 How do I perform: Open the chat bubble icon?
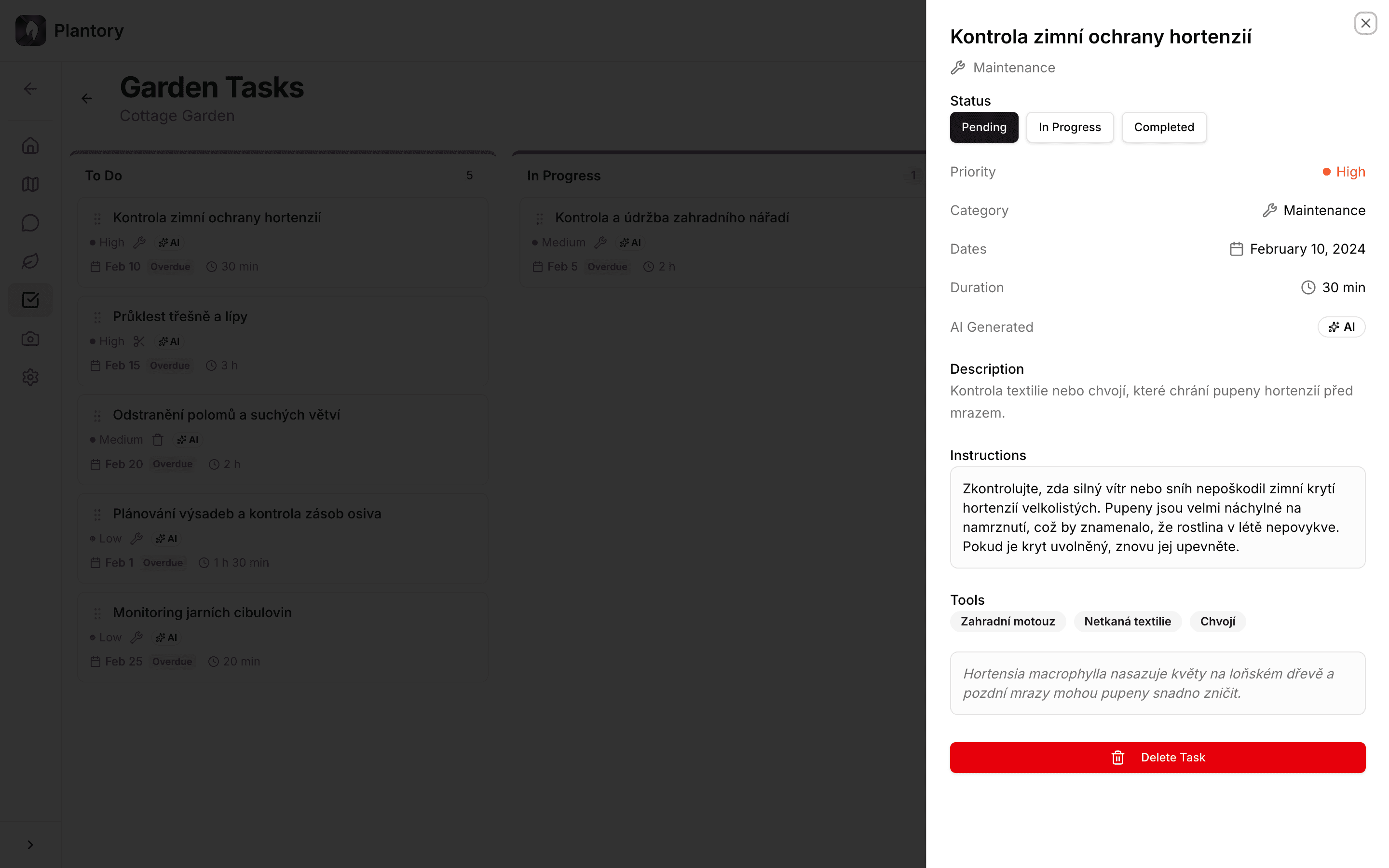30,223
